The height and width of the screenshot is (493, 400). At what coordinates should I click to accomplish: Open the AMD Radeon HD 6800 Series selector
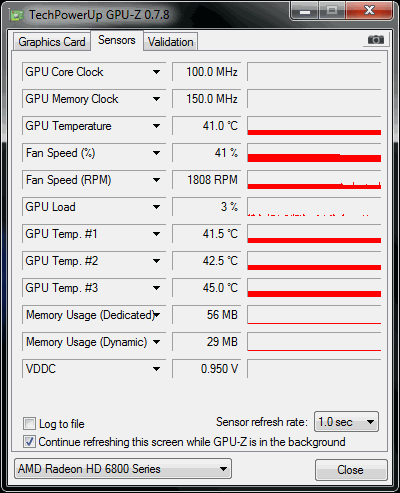pos(123,469)
